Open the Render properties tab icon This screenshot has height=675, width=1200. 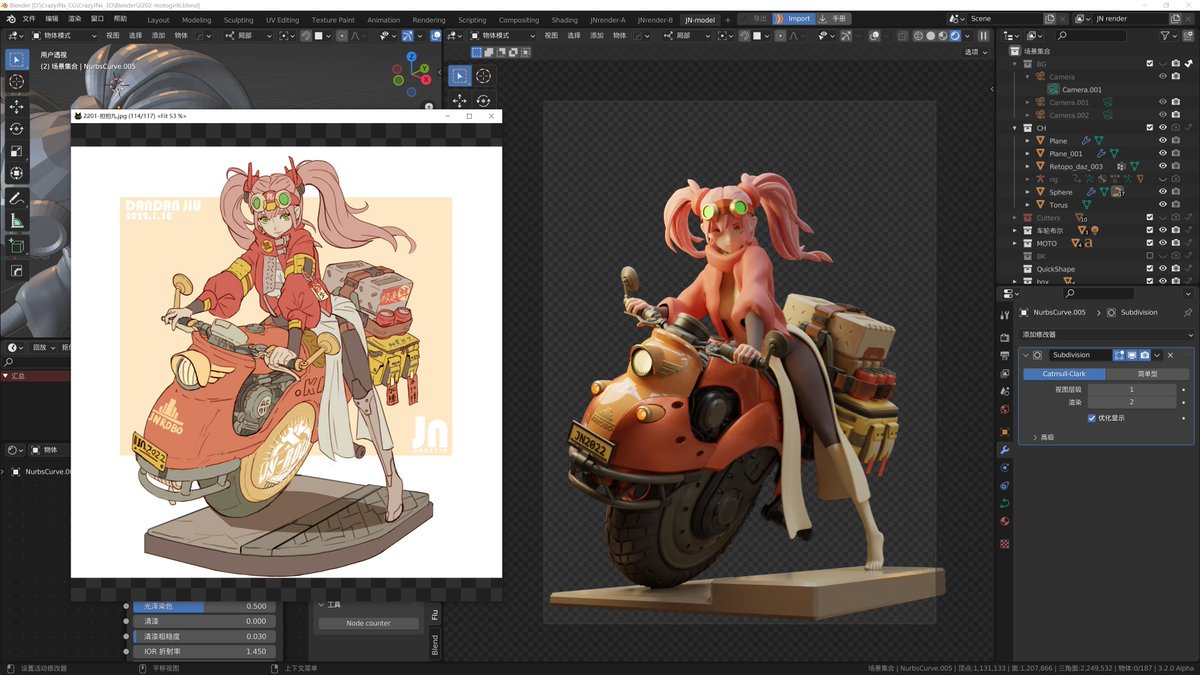click(1005, 338)
